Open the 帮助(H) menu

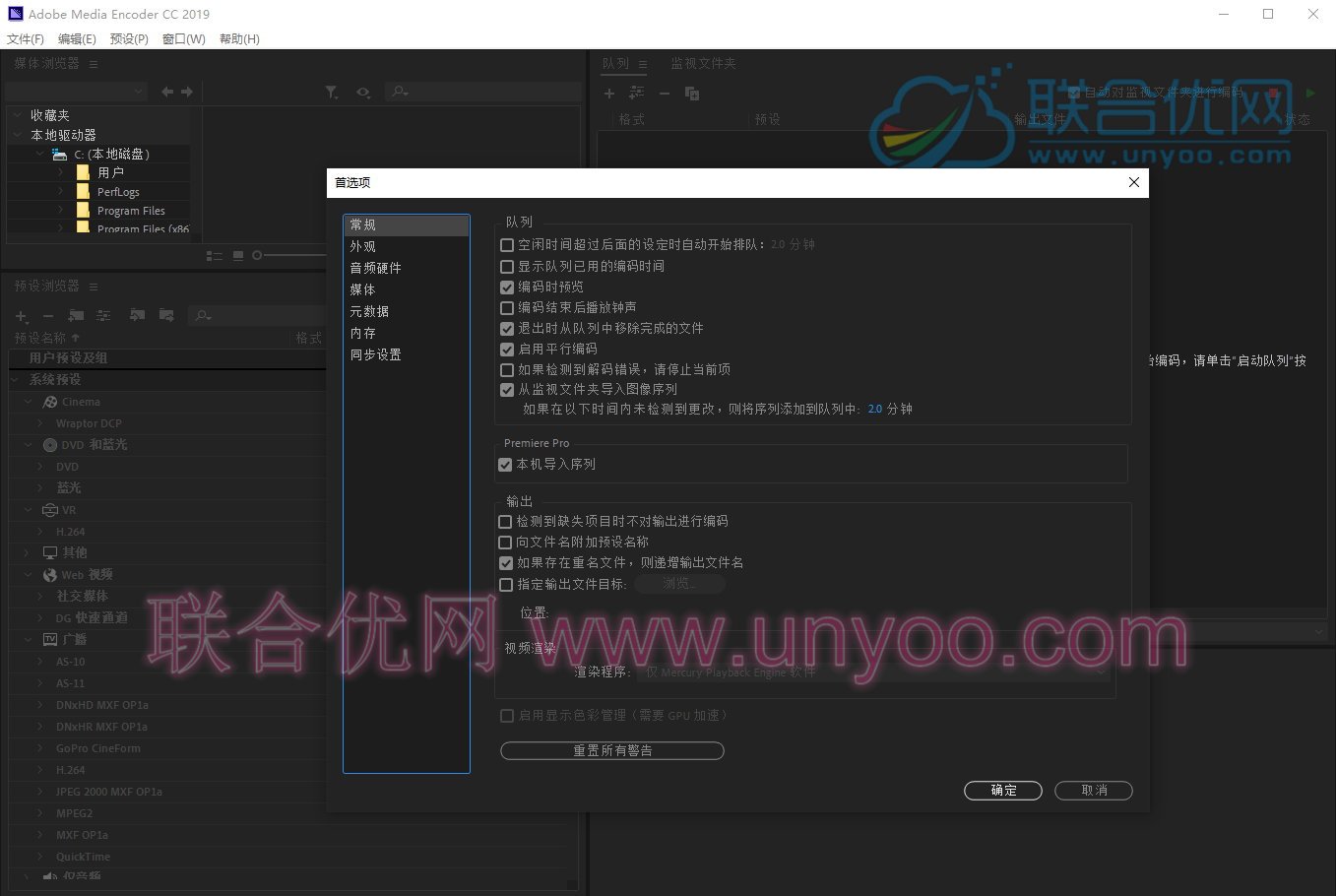click(x=239, y=39)
